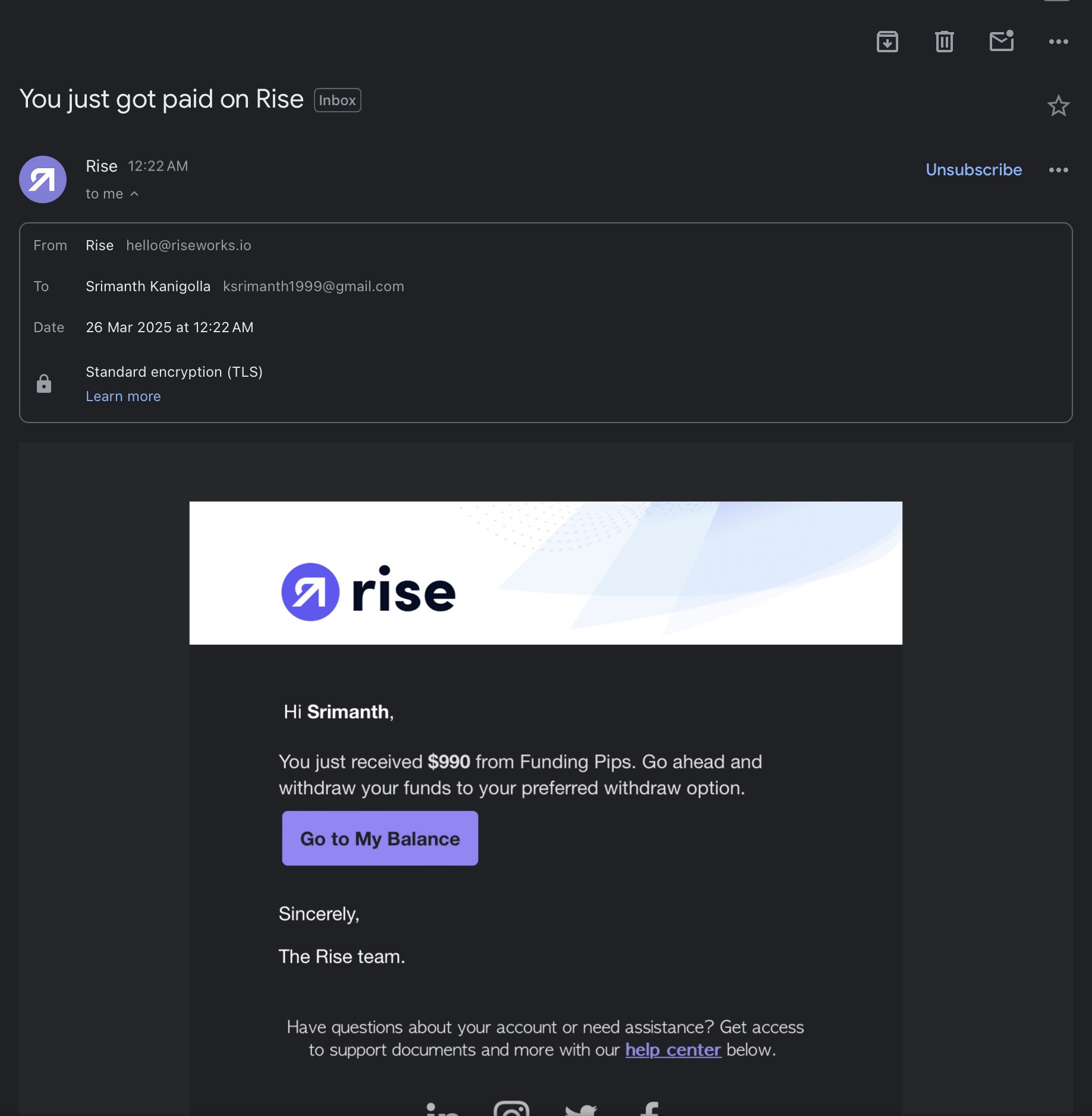Archive this email
This screenshot has width=1092, height=1116.
887,42
